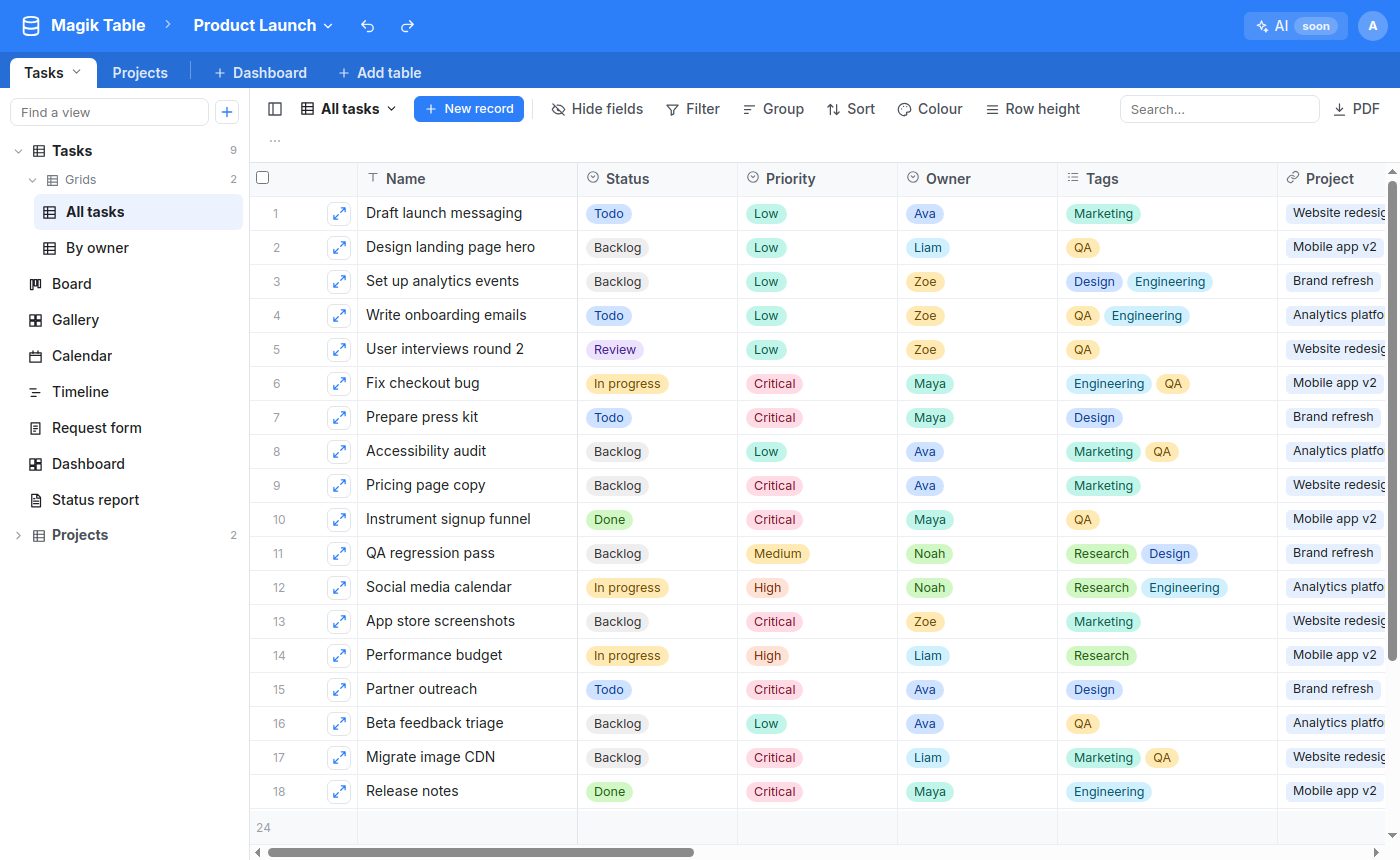1400x860 pixels.
Task: Click the undo arrow icon
Action: [x=368, y=26]
